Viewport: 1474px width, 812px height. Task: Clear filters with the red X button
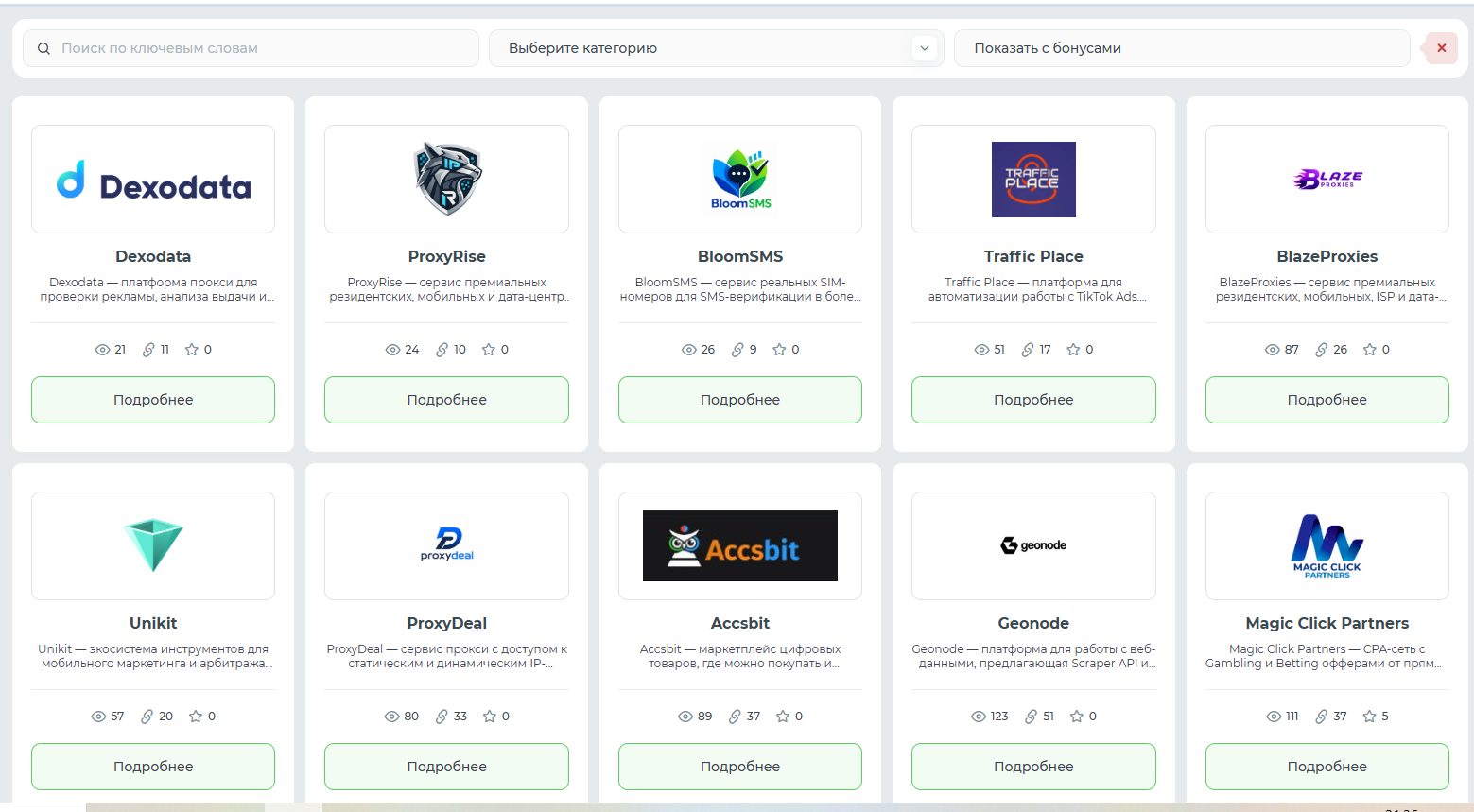coord(1441,48)
